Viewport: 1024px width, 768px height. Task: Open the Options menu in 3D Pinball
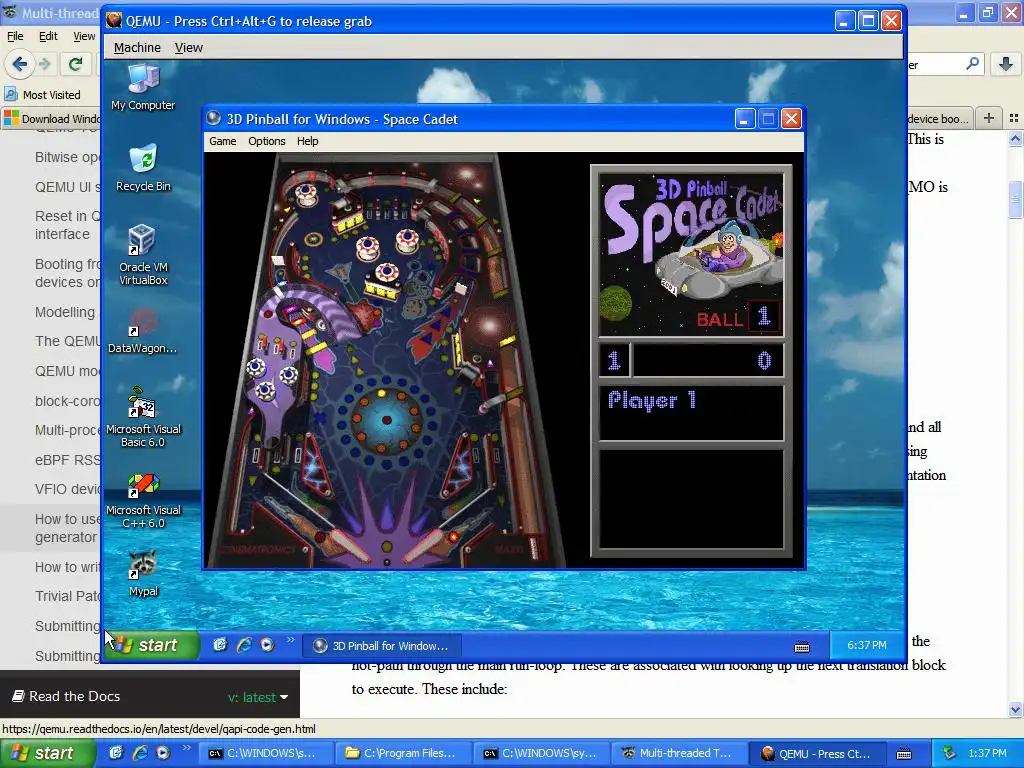click(266, 141)
